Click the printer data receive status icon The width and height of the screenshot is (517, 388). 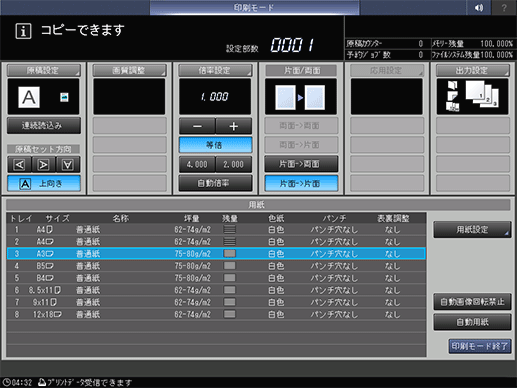(42, 382)
